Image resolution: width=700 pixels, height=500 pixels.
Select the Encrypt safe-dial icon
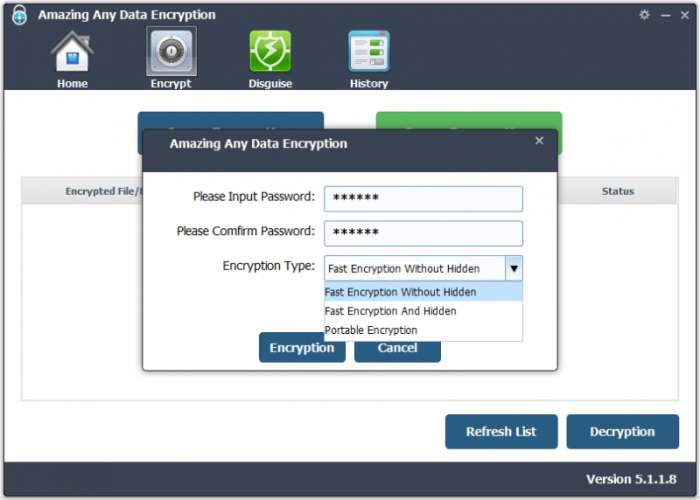[x=171, y=52]
